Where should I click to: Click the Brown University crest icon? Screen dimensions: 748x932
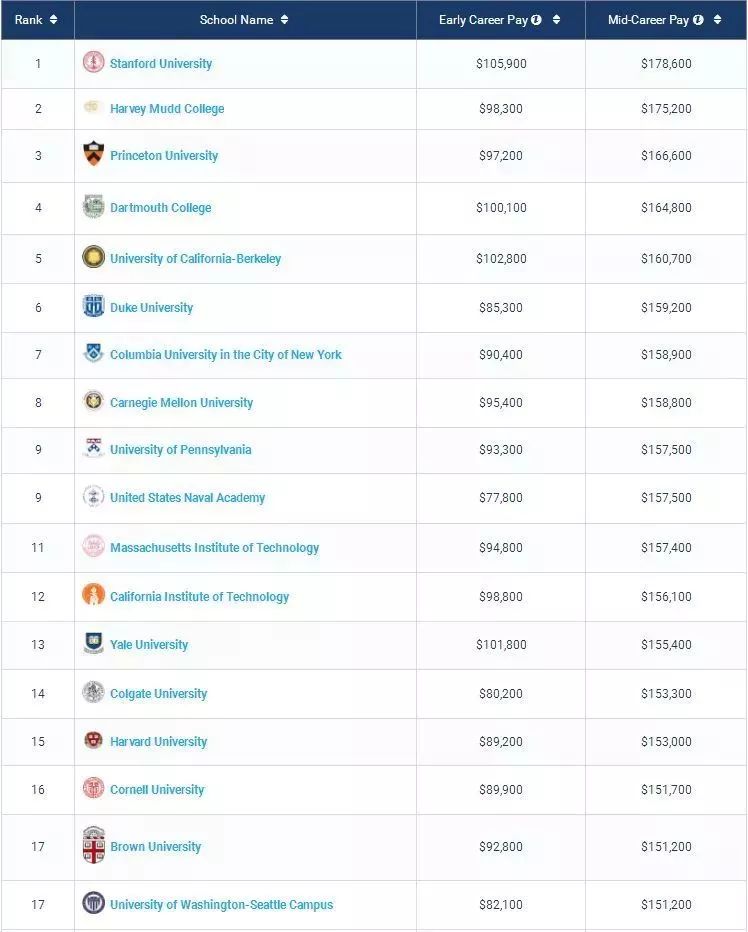93,845
